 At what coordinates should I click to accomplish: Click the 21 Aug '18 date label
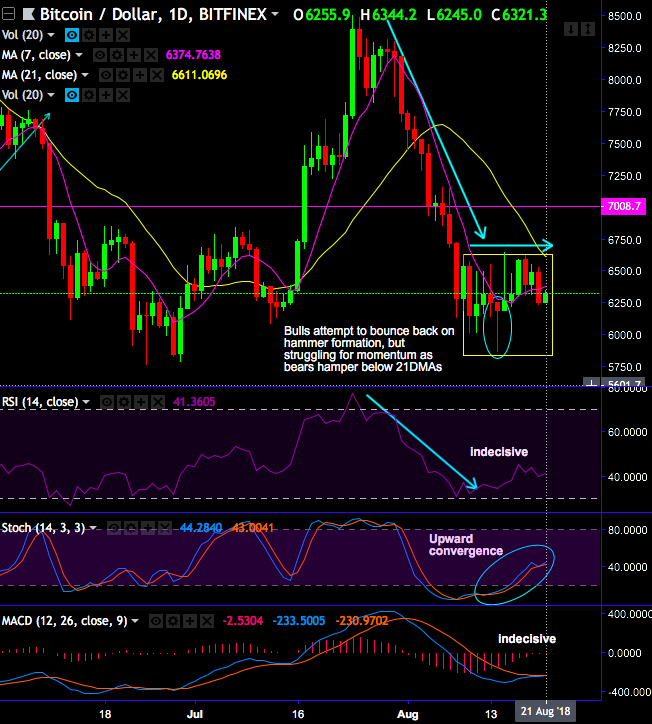[x=545, y=712]
